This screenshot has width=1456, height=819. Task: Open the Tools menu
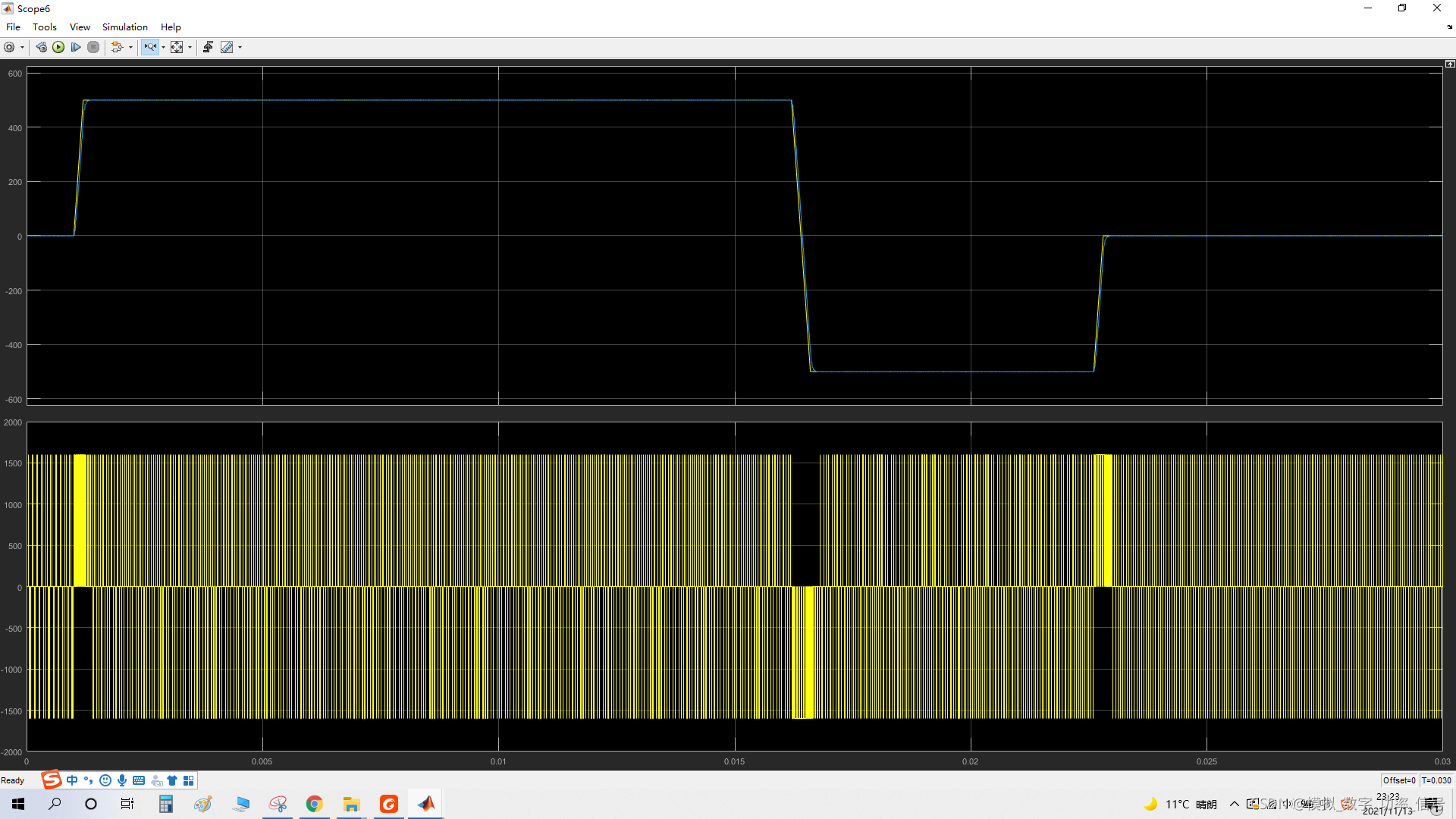tap(45, 27)
